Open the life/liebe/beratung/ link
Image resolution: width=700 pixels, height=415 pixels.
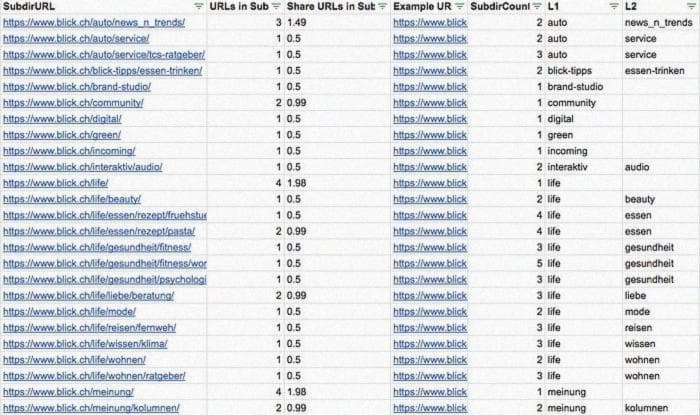(88, 295)
